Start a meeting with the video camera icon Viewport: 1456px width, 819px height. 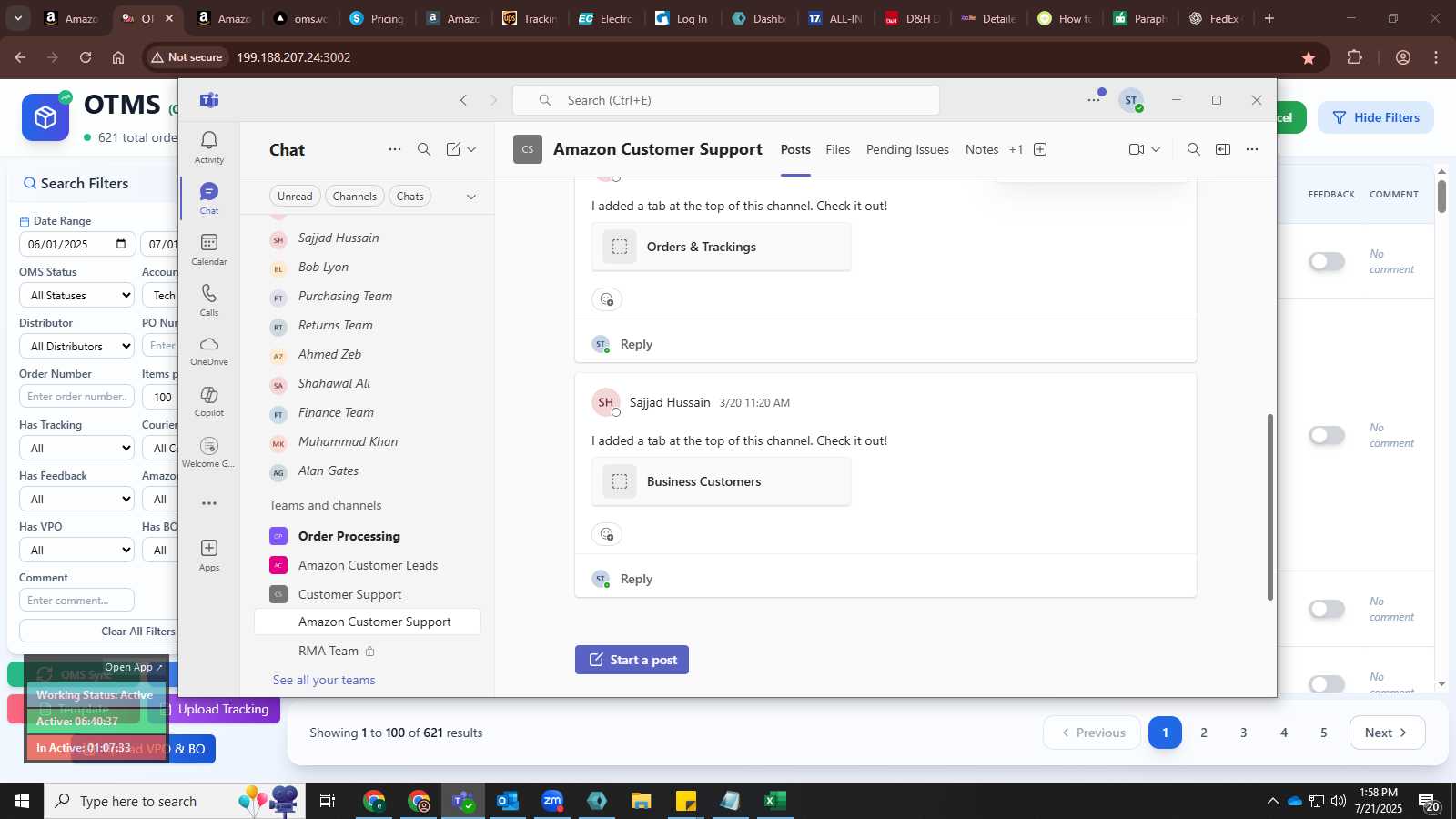[x=1137, y=149]
